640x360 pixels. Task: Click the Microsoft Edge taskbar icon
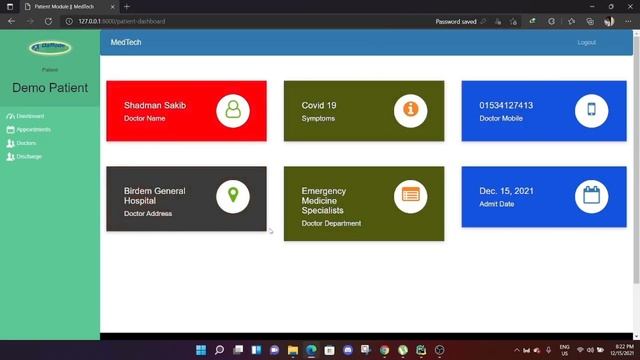pos(311,350)
